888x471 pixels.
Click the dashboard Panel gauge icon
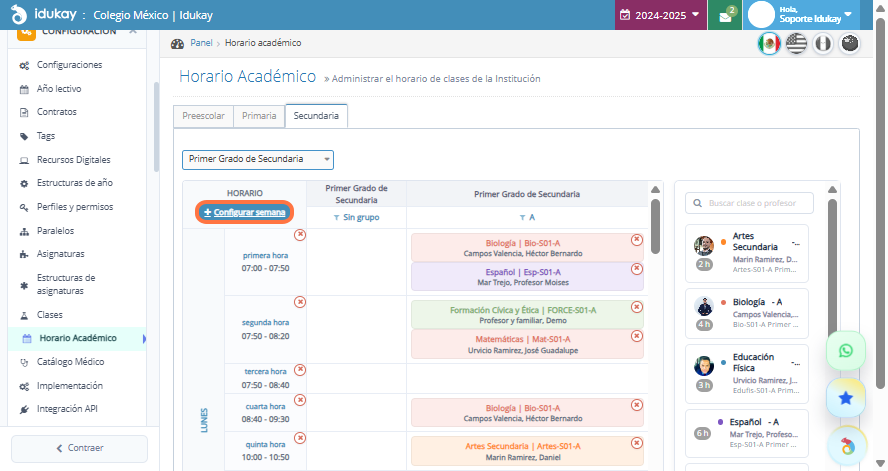coord(177,44)
